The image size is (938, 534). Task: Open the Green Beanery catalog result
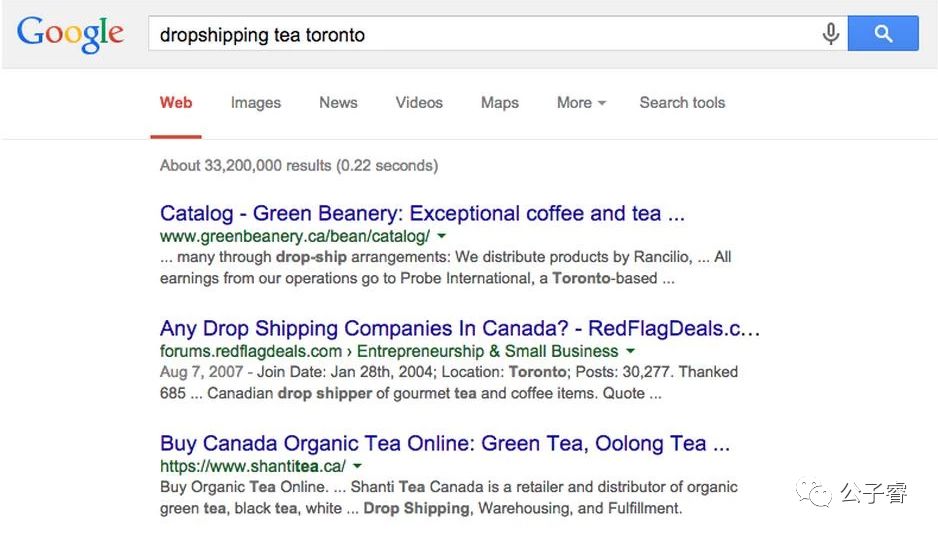point(422,213)
